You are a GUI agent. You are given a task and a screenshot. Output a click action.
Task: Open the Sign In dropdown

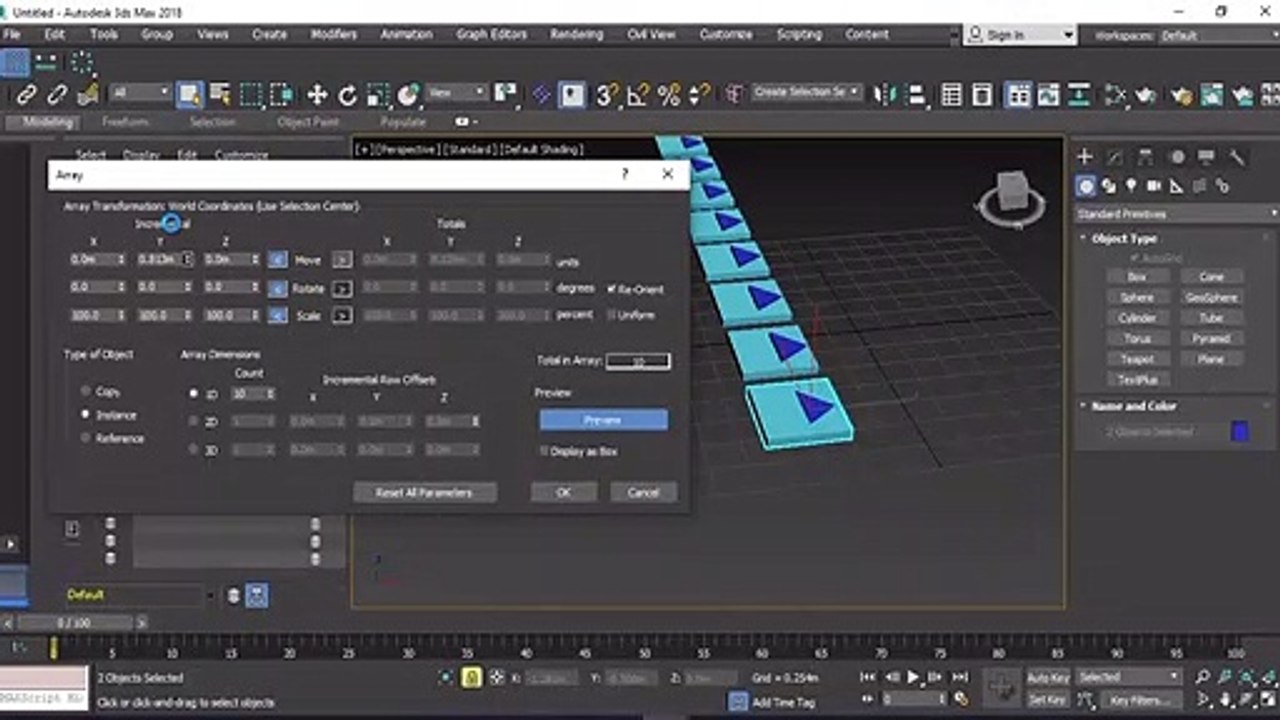coord(1019,35)
